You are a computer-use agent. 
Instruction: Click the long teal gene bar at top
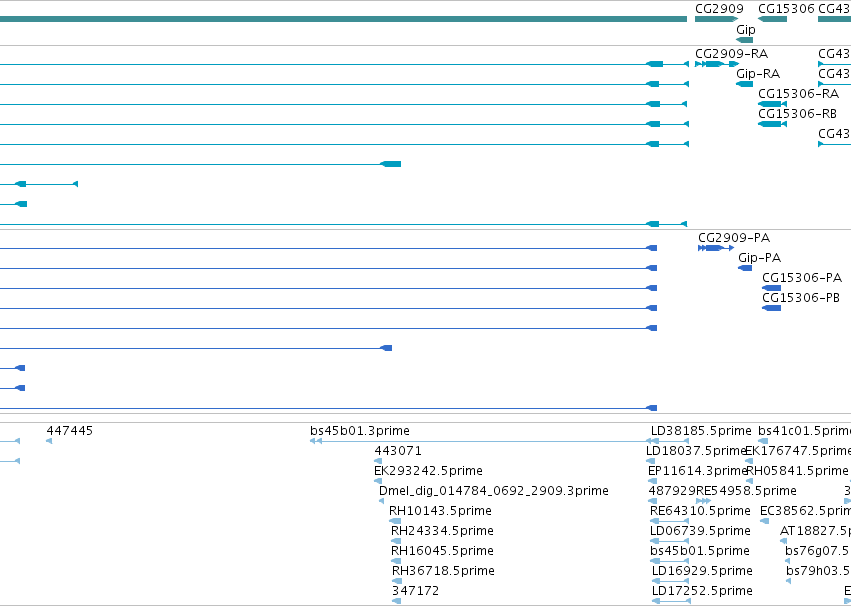[x=343, y=20]
